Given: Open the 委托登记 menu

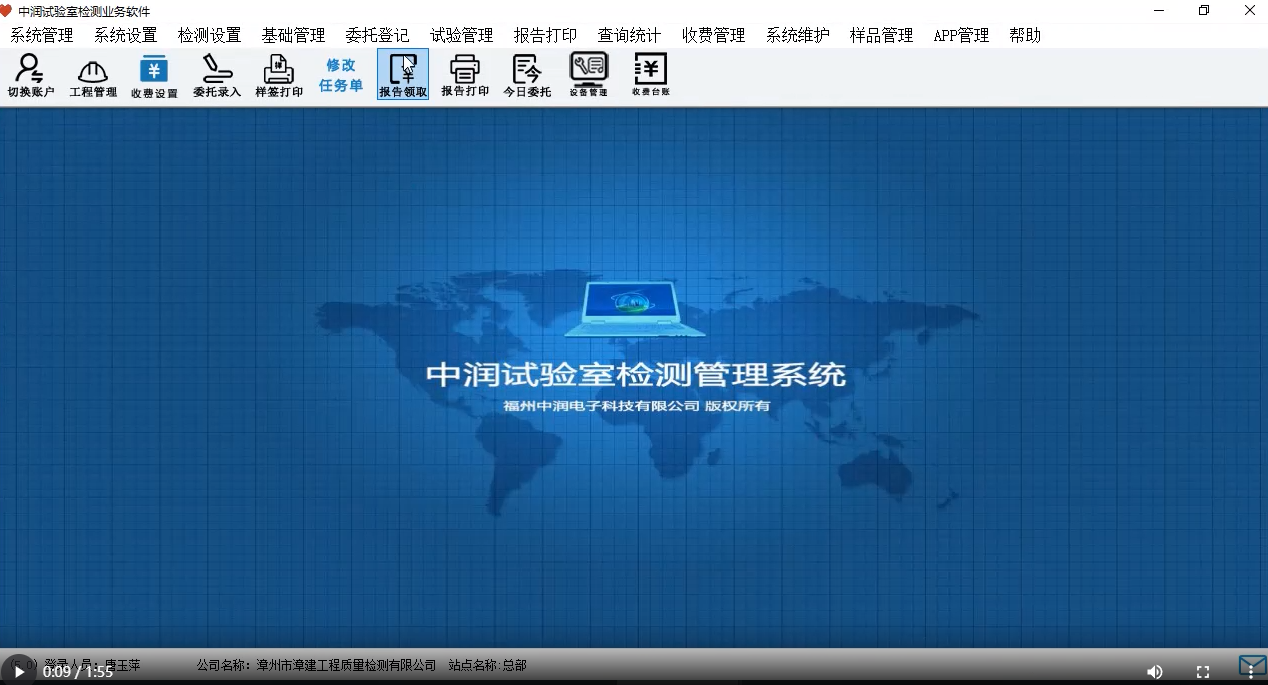Looking at the screenshot, I should click(x=378, y=35).
